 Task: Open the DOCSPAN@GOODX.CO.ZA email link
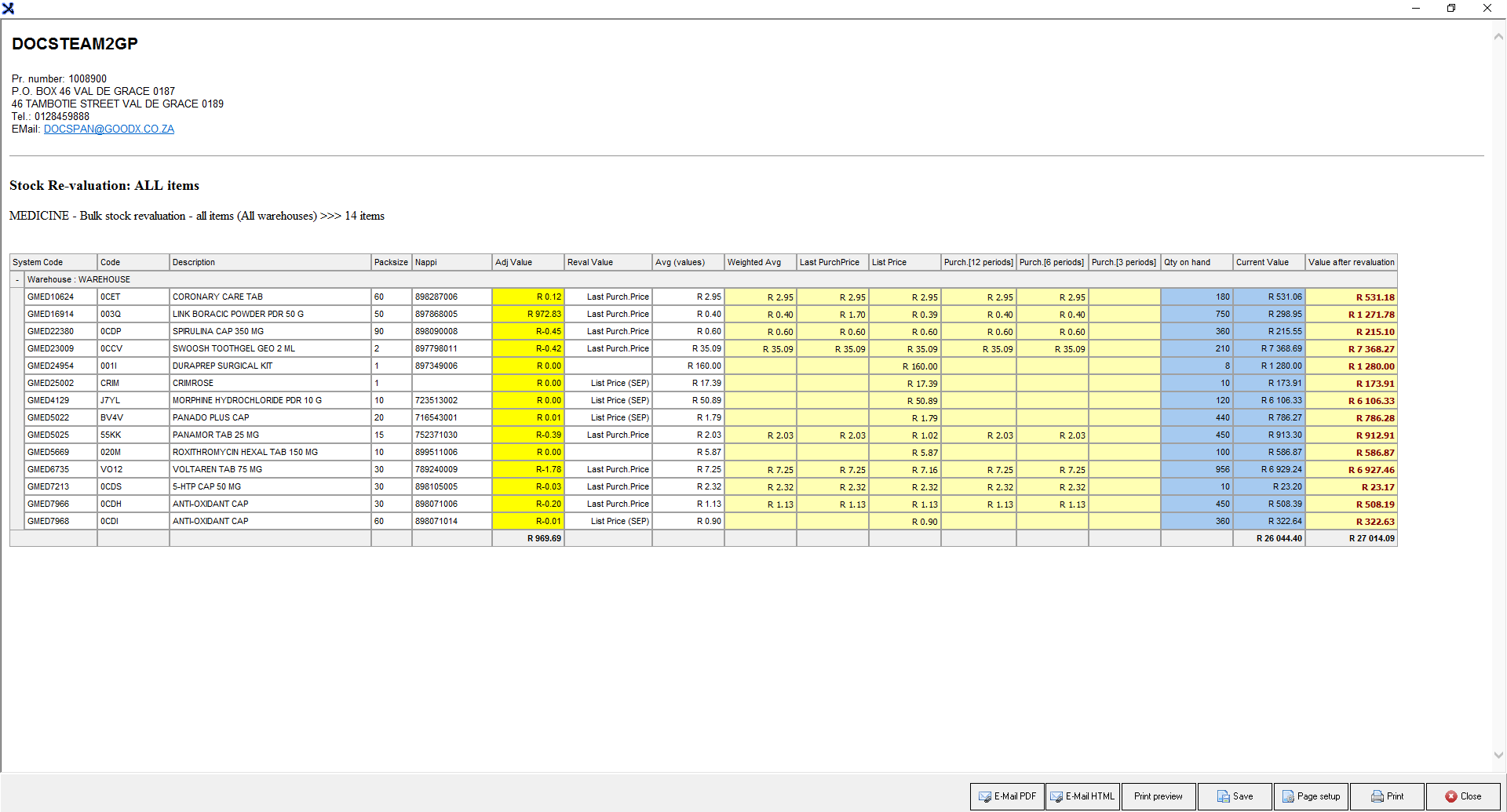coord(108,129)
